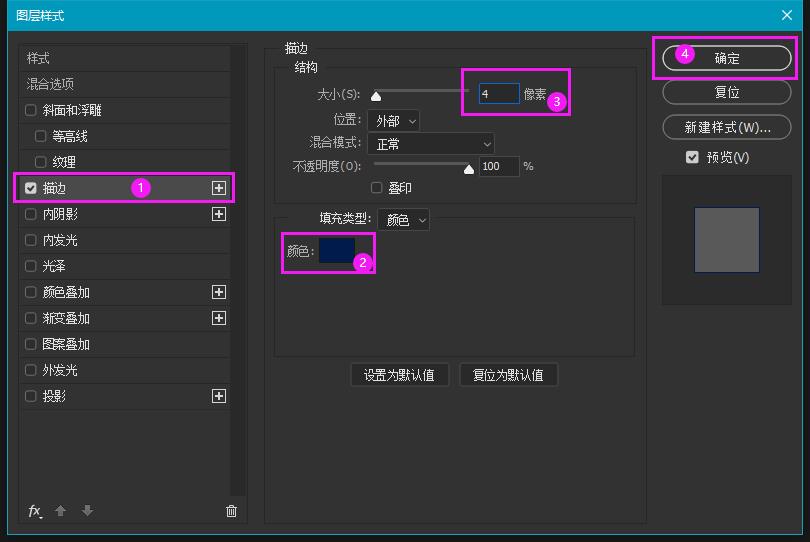
Task: Enable the 等高线 checkbox
Action: [40, 136]
